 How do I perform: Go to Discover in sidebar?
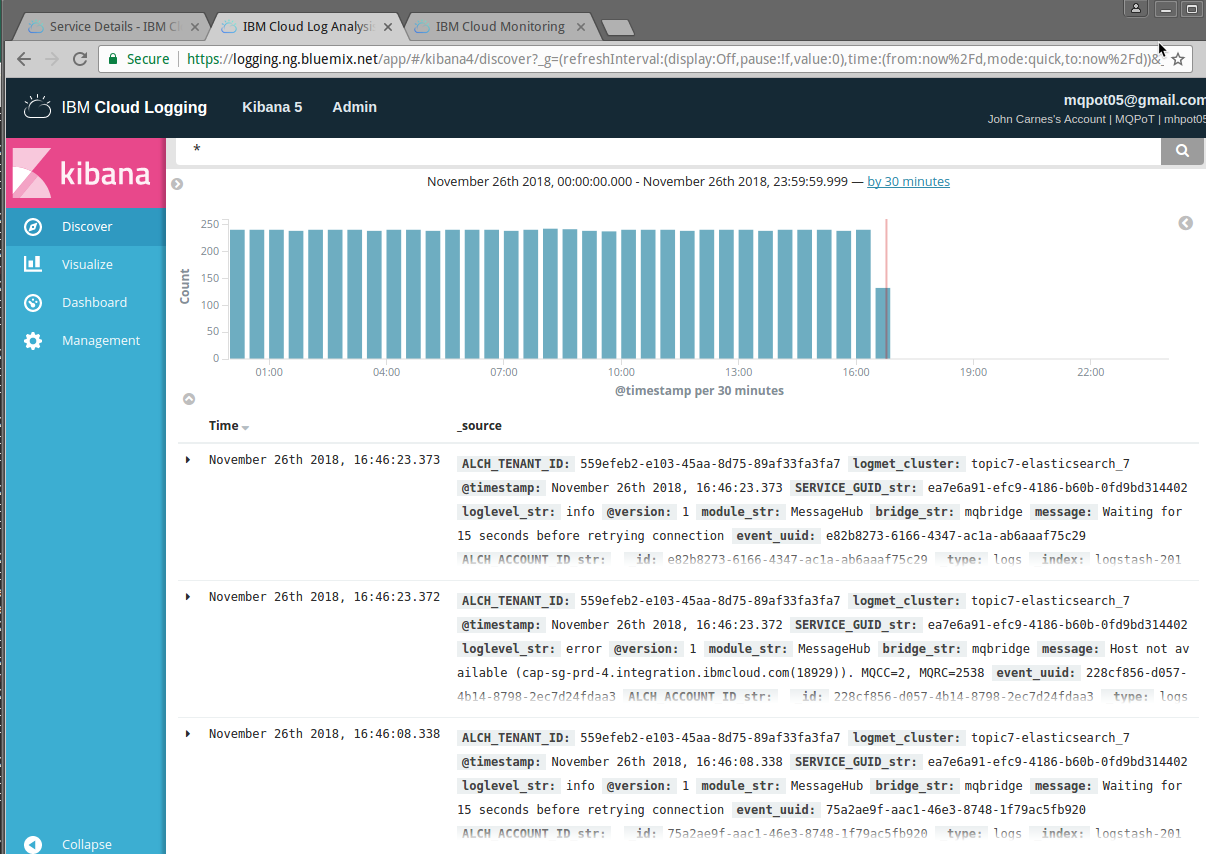click(87, 227)
